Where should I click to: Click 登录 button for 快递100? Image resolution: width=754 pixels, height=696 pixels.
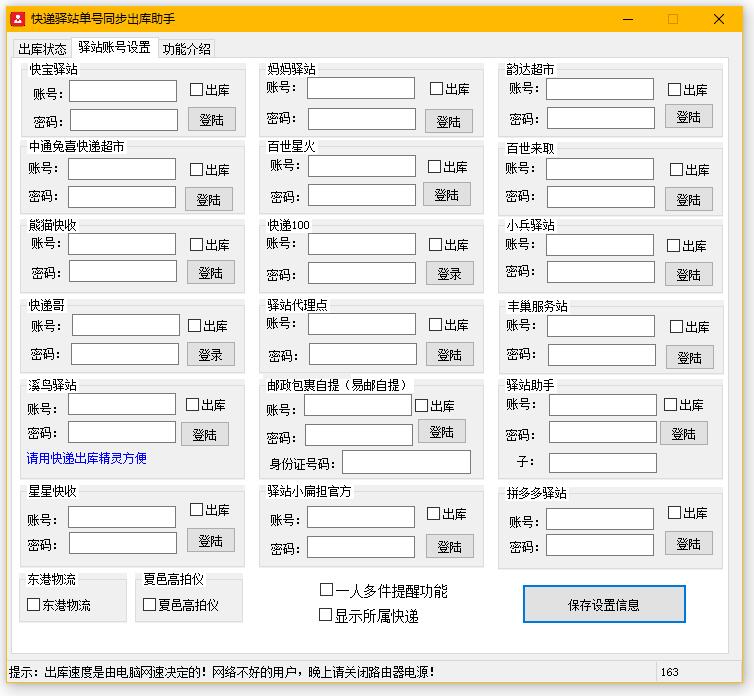(450, 273)
